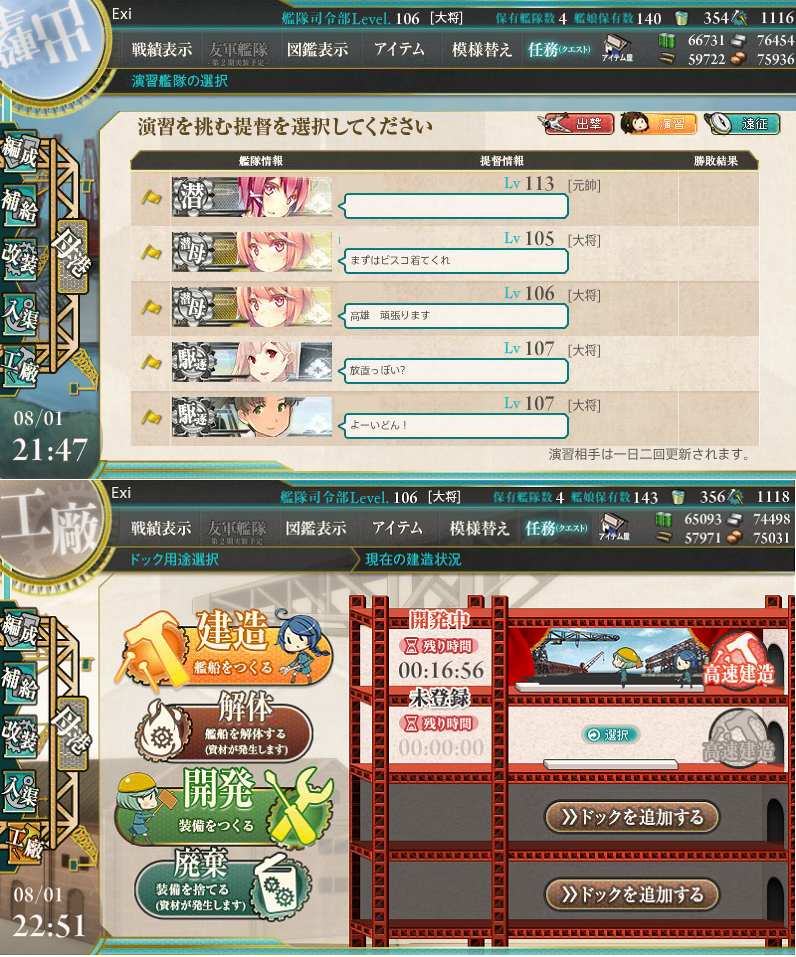Open 補給 resupply in the upper side menu
Viewport: 796px width, 957px height.
20,206
